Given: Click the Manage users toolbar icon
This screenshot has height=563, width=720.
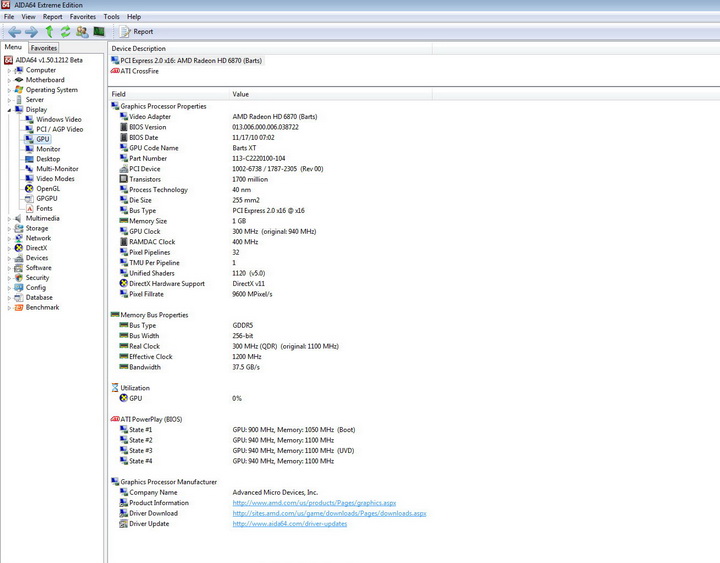Looking at the screenshot, I should click(82, 31).
